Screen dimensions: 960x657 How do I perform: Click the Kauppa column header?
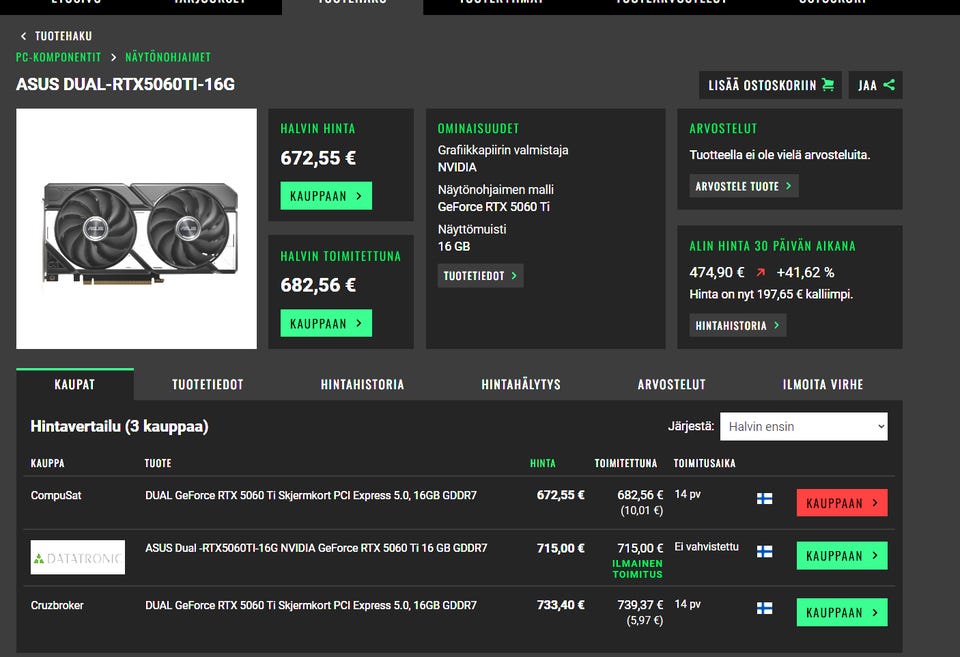pos(47,464)
